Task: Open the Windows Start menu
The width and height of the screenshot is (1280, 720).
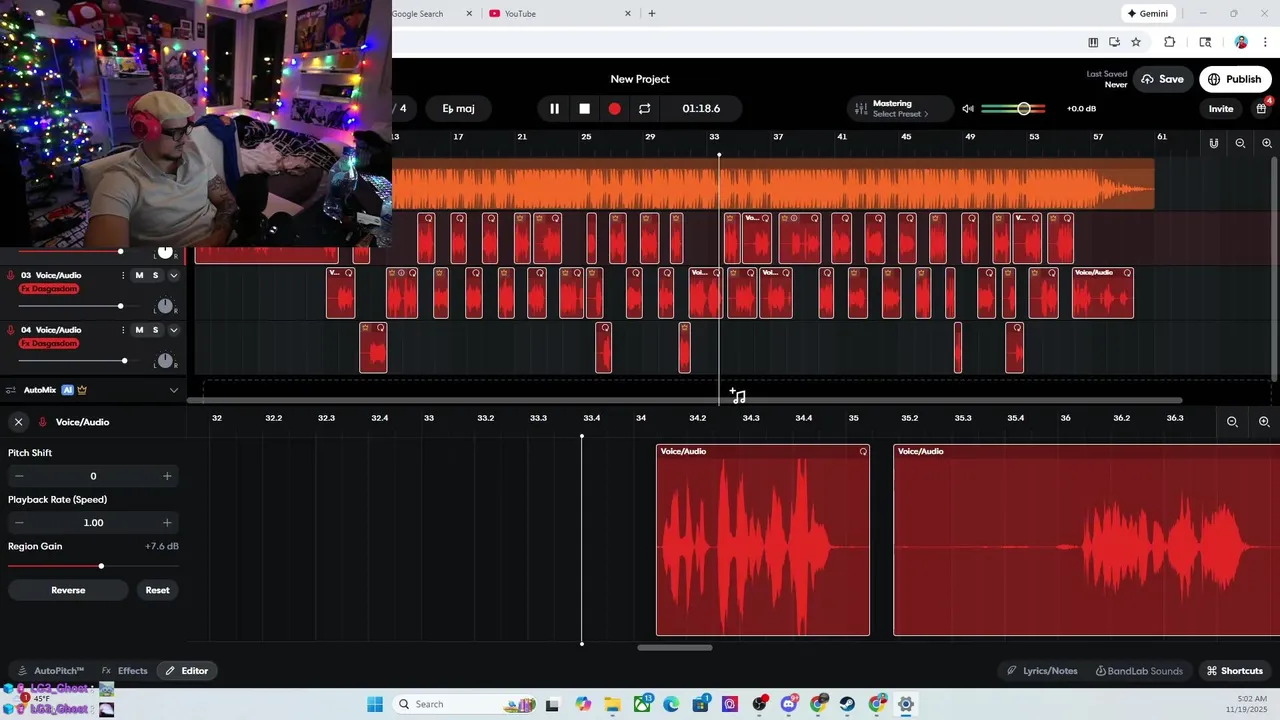Action: [375, 704]
